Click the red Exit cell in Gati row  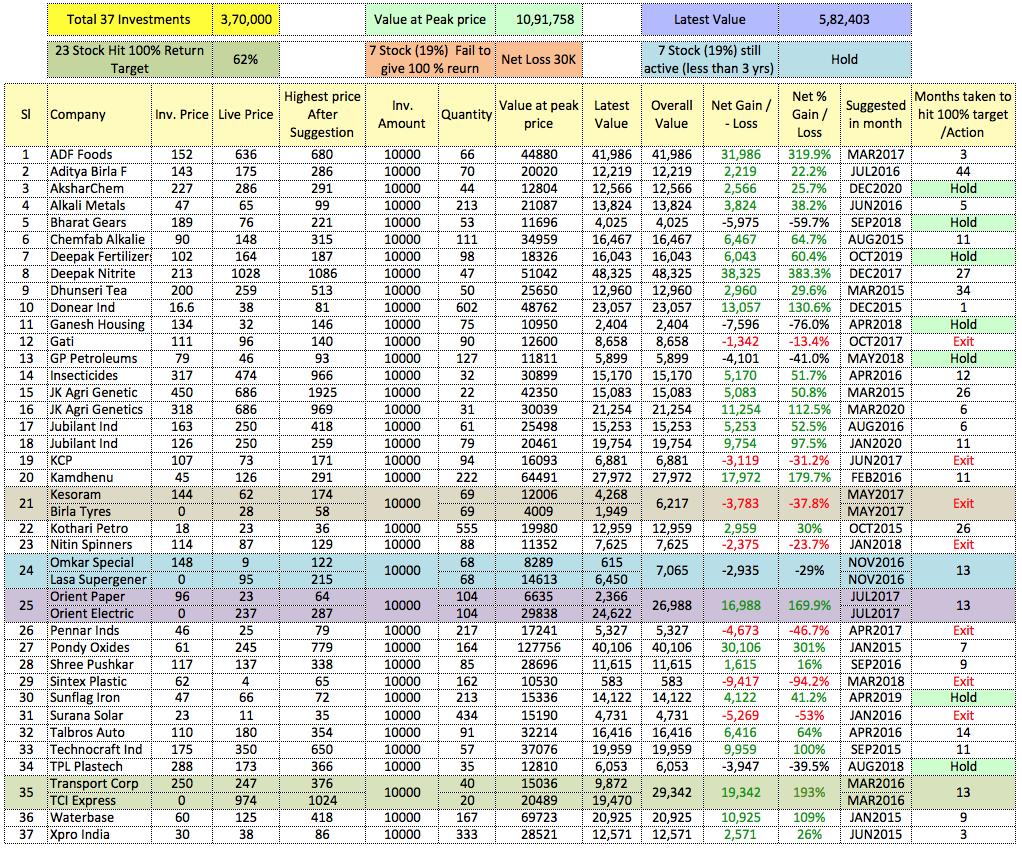point(963,341)
